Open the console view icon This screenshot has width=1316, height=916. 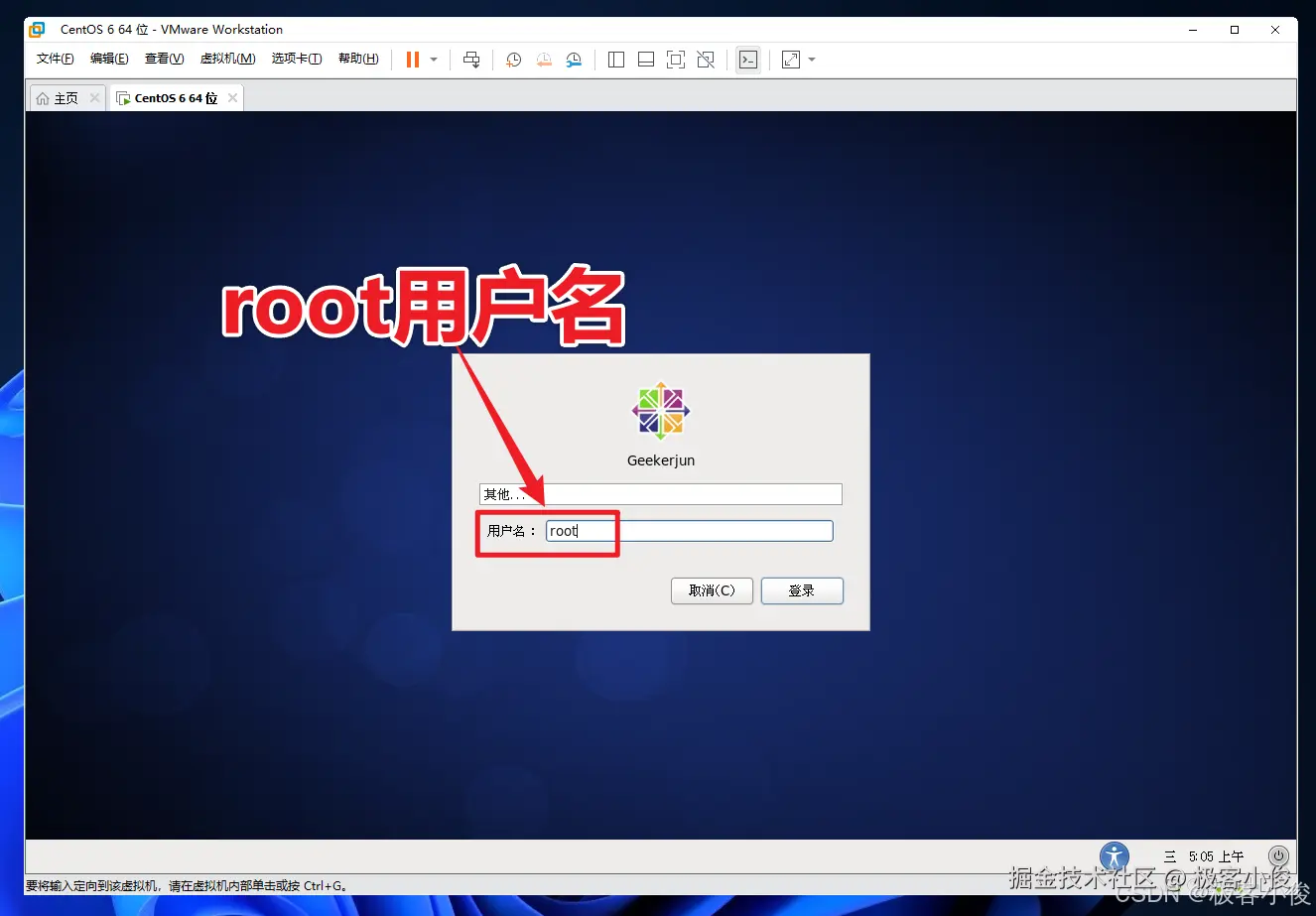pos(748,60)
